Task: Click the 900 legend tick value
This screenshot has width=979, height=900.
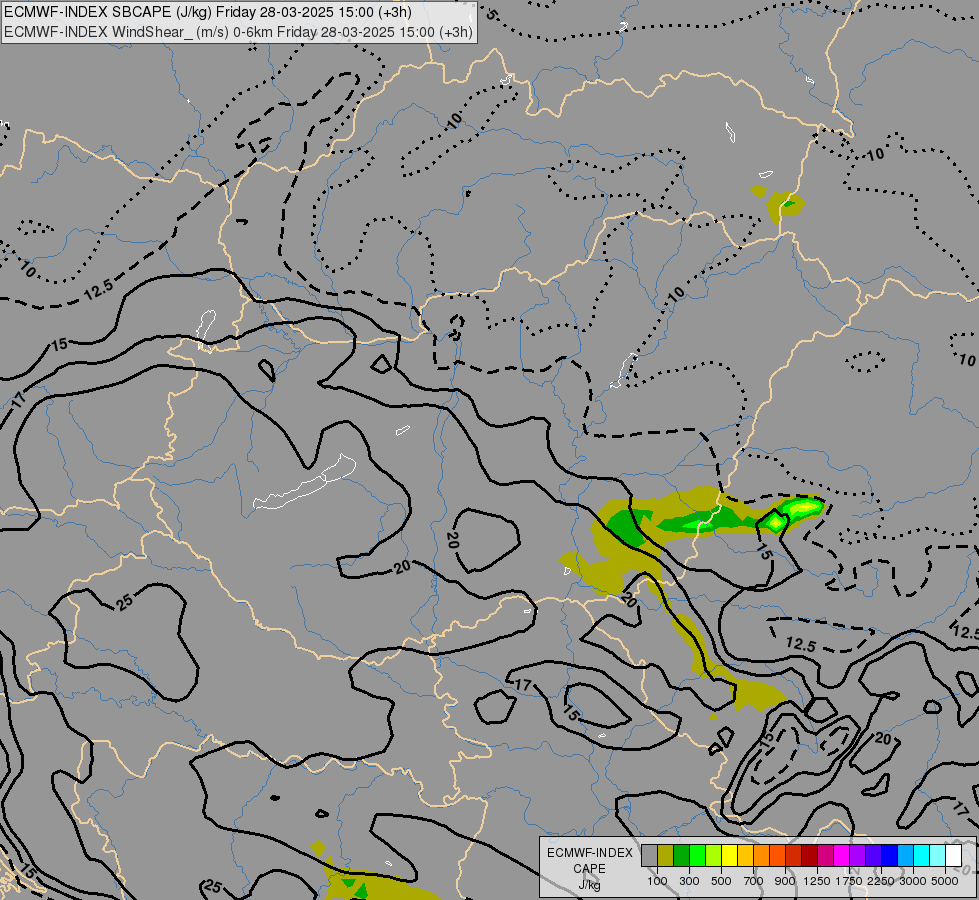Action: [x=785, y=881]
